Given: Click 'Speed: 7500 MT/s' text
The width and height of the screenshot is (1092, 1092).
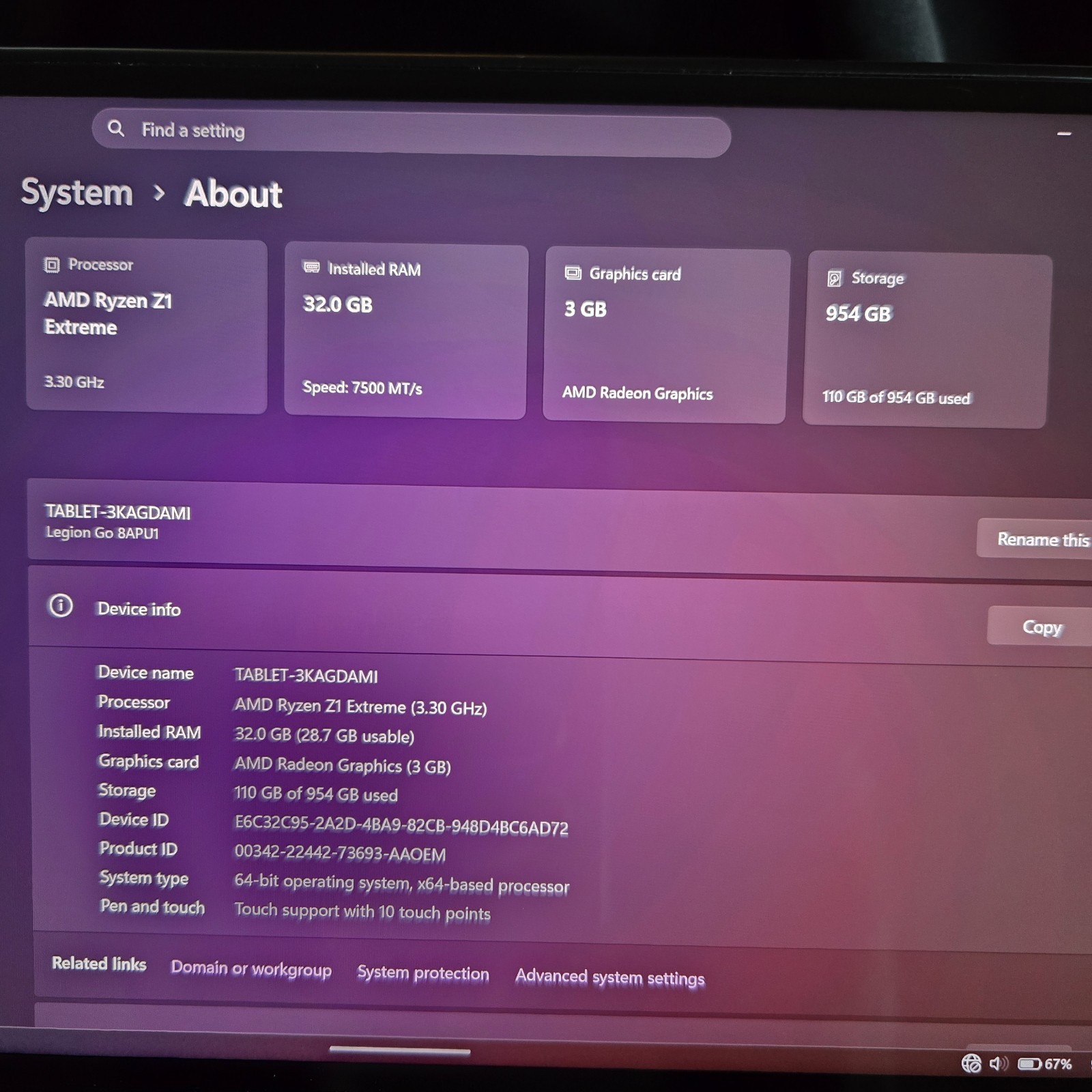Looking at the screenshot, I should (362, 388).
